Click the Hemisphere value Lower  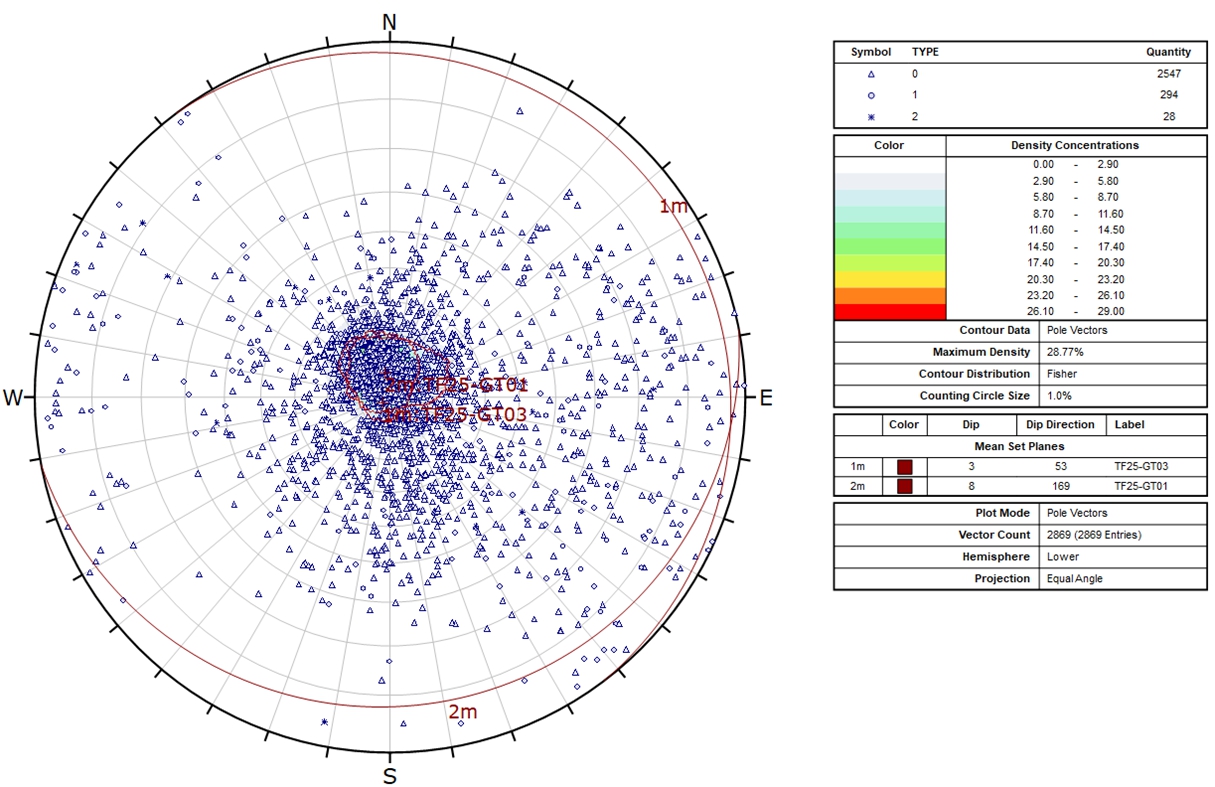click(1061, 557)
